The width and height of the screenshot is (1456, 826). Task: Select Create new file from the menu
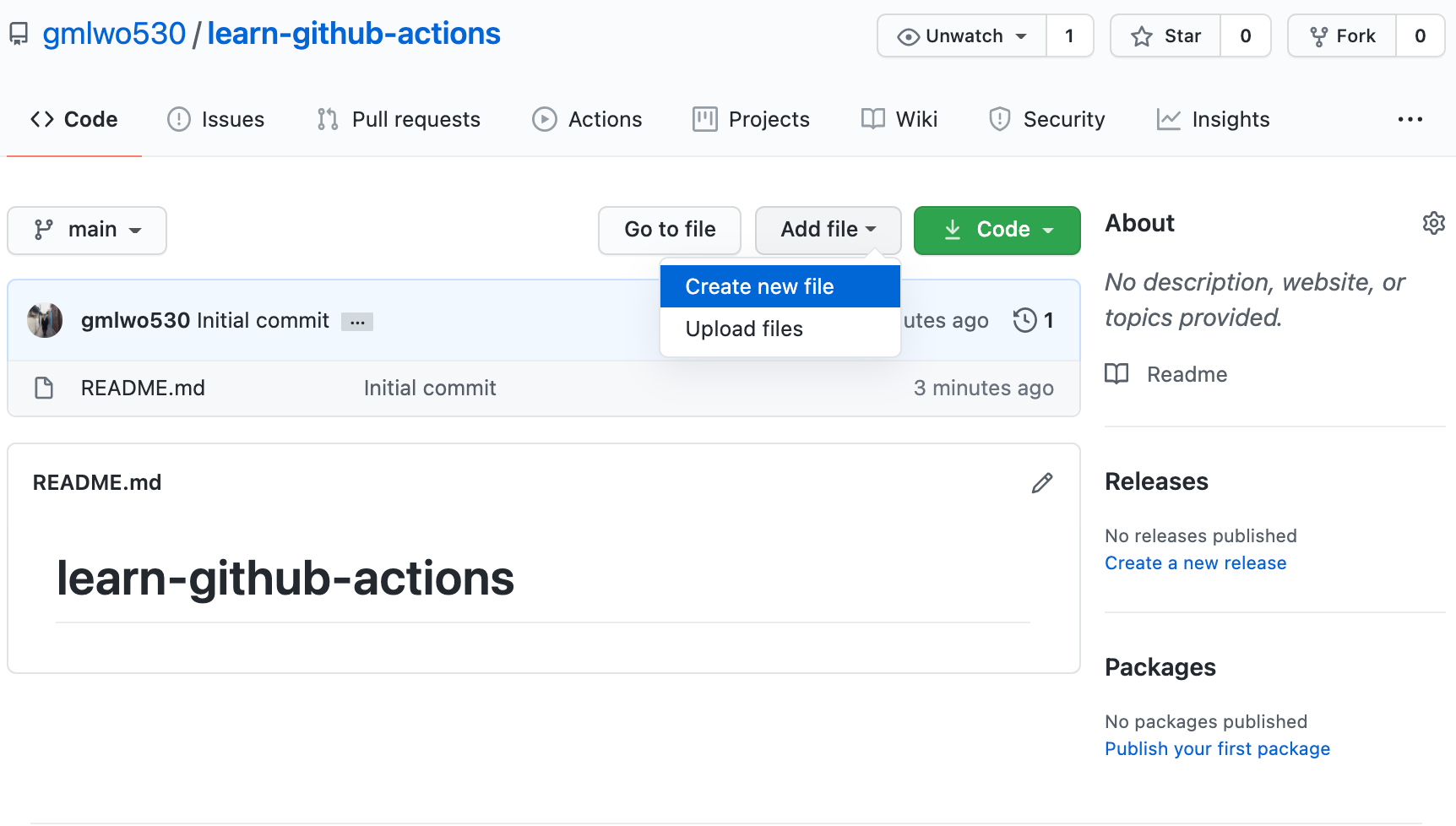(x=758, y=286)
